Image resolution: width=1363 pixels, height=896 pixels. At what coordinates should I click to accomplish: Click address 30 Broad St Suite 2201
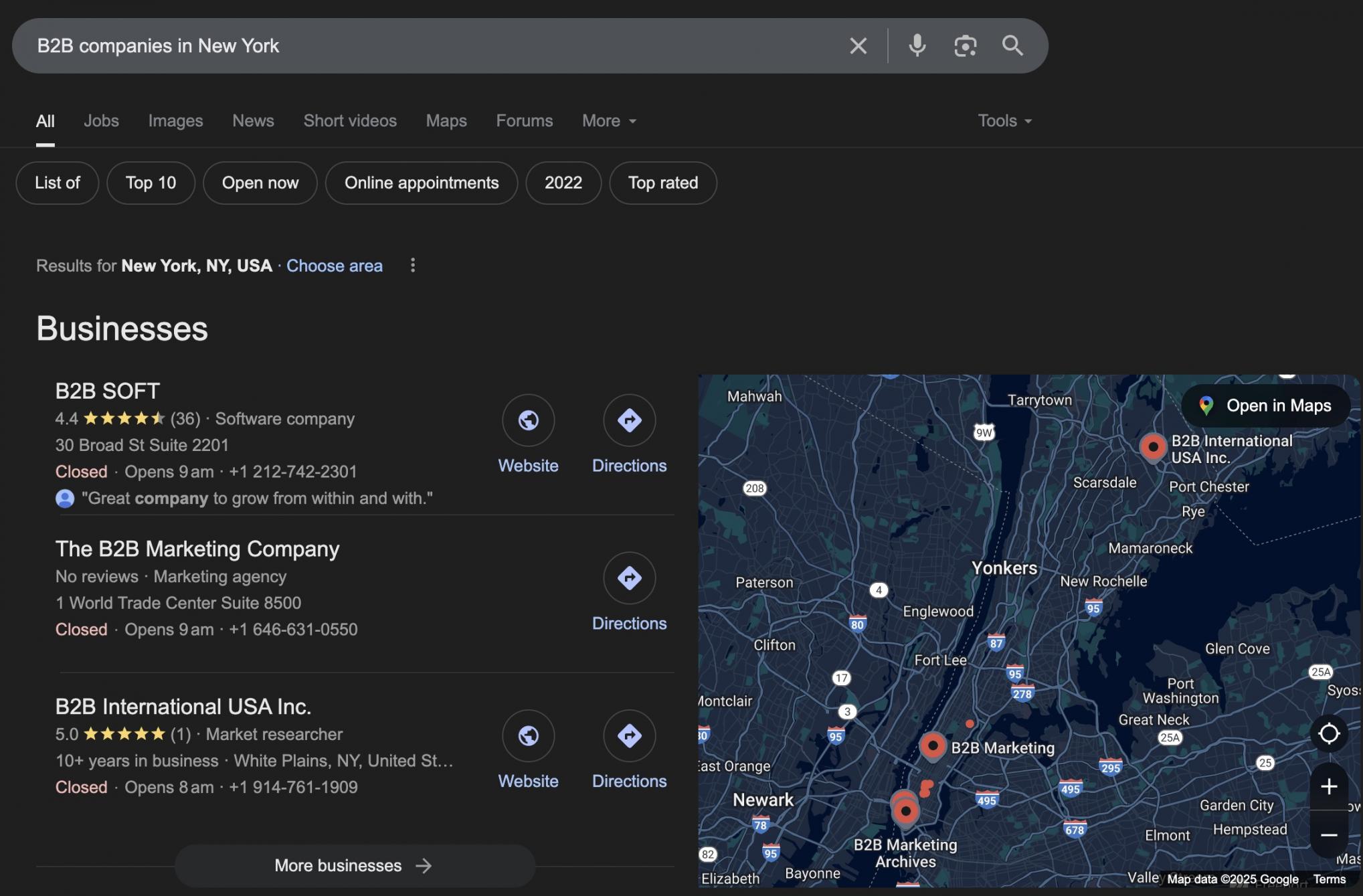click(142, 446)
